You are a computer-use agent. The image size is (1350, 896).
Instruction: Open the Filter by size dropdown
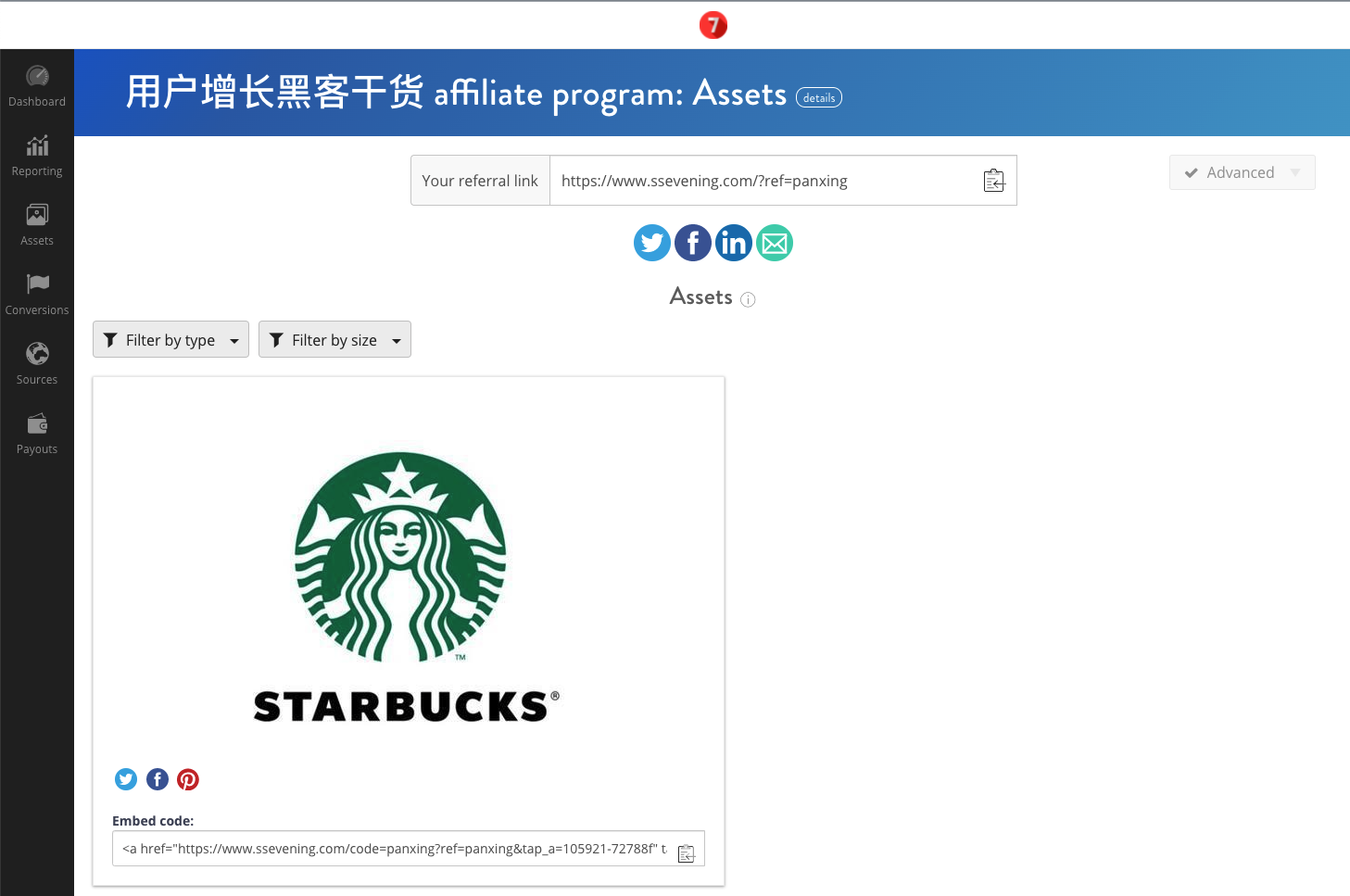(334, 339)
